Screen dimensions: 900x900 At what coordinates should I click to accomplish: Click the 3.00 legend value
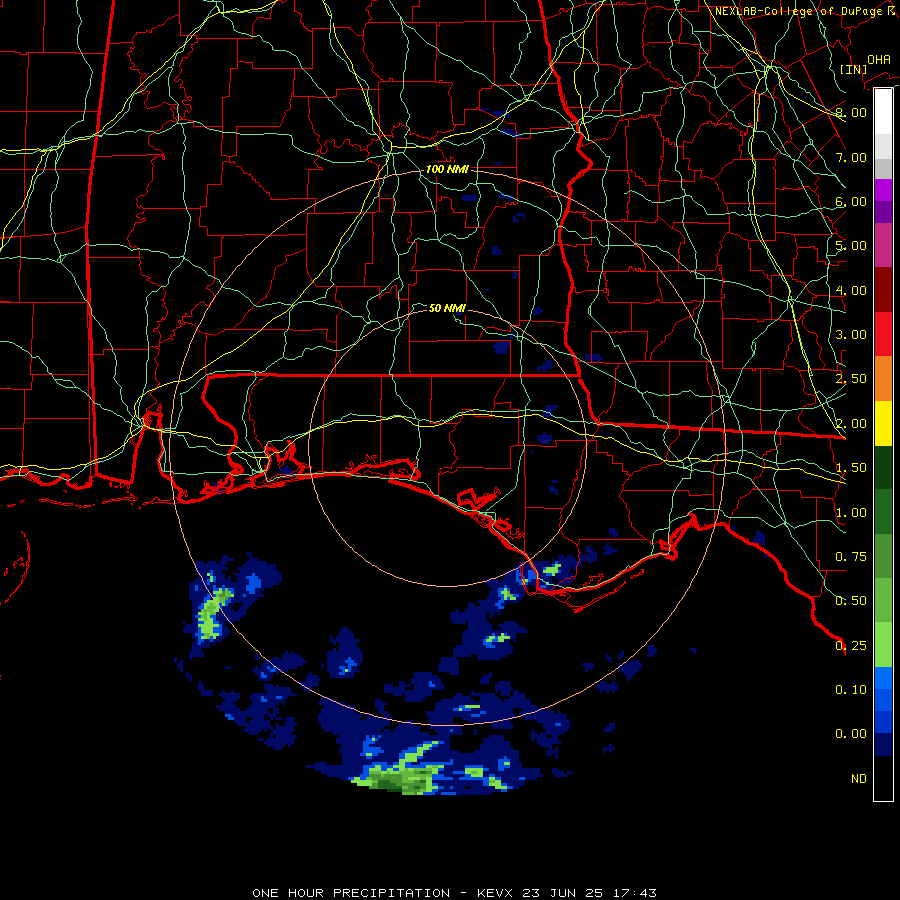tap(851, 335)
